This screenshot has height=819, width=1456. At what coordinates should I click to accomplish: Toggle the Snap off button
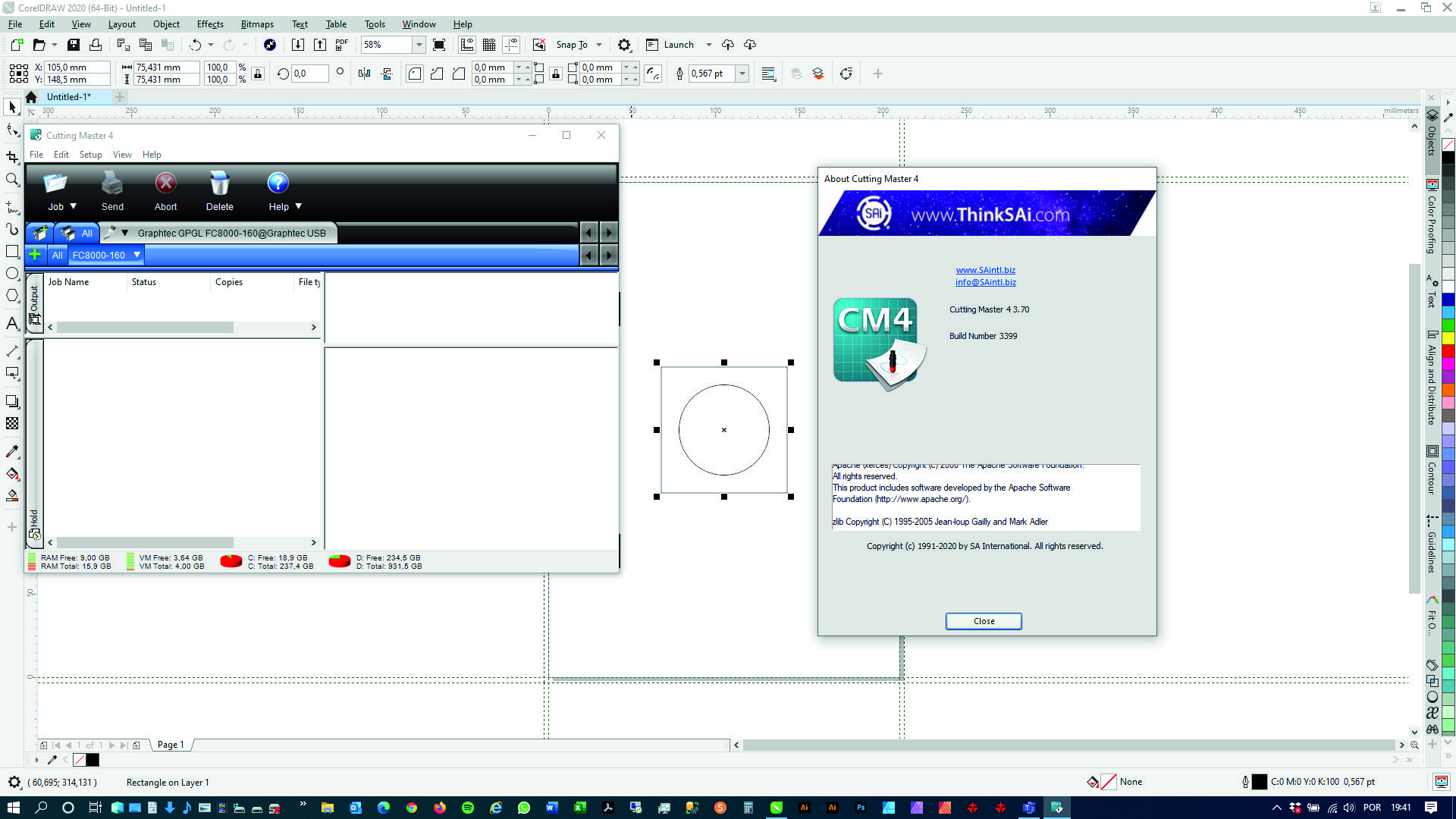point(539,45)
